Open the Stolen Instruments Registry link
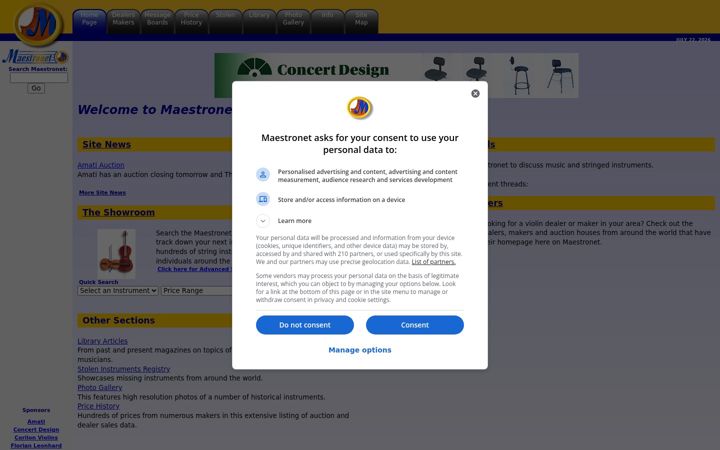Viewport: 720px width, 450px height. (124, 369)
